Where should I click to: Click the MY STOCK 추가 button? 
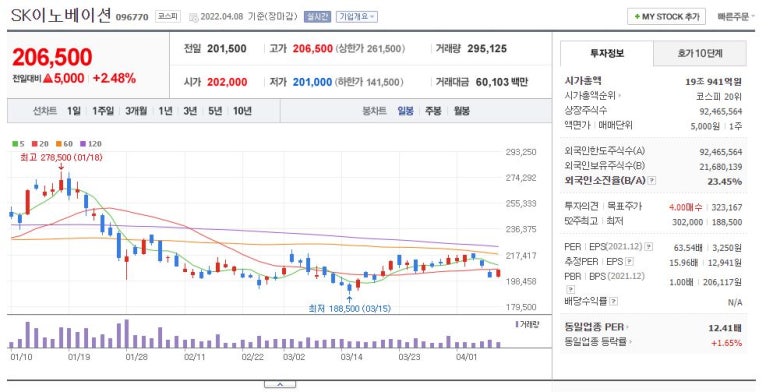tap(666, 16)
